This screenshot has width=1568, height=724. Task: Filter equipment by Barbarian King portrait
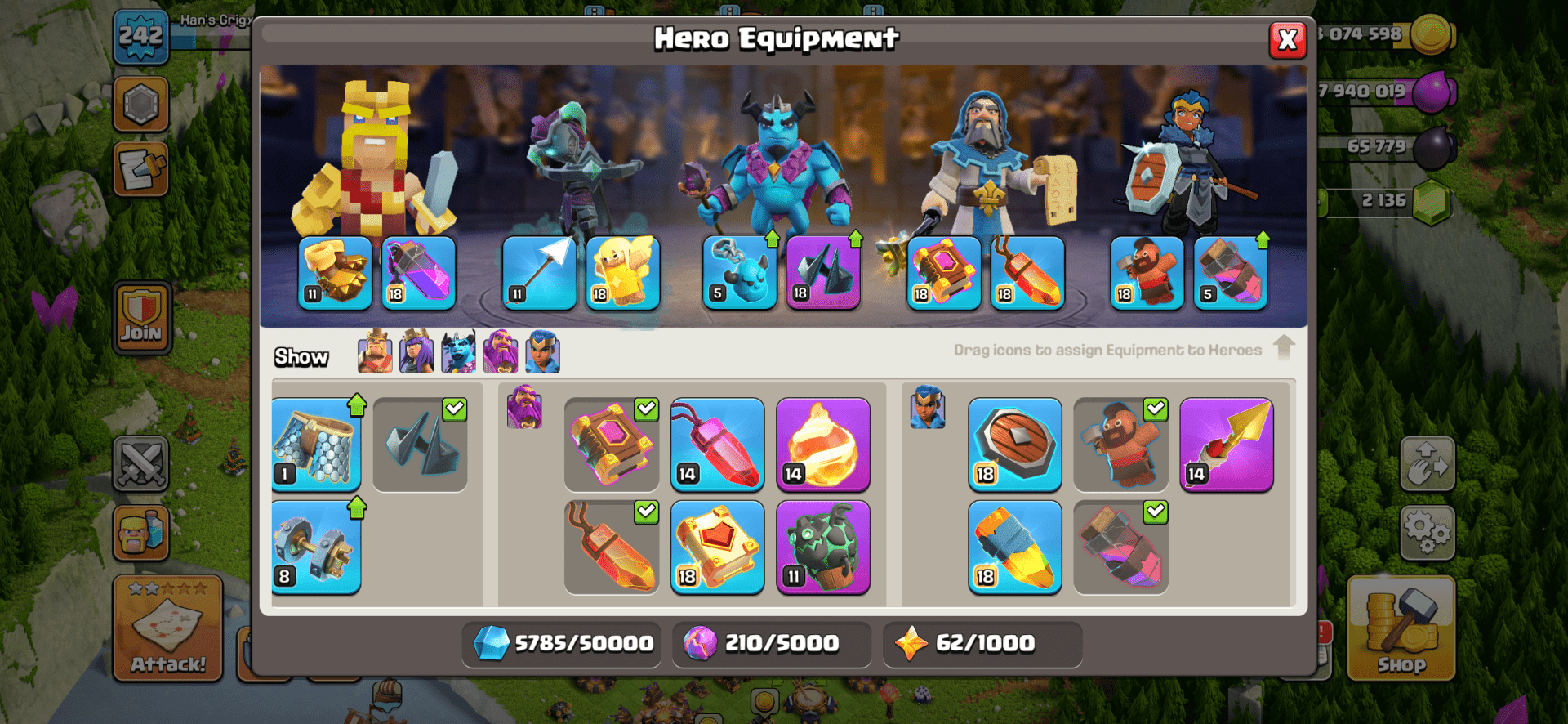click(375, 352)
